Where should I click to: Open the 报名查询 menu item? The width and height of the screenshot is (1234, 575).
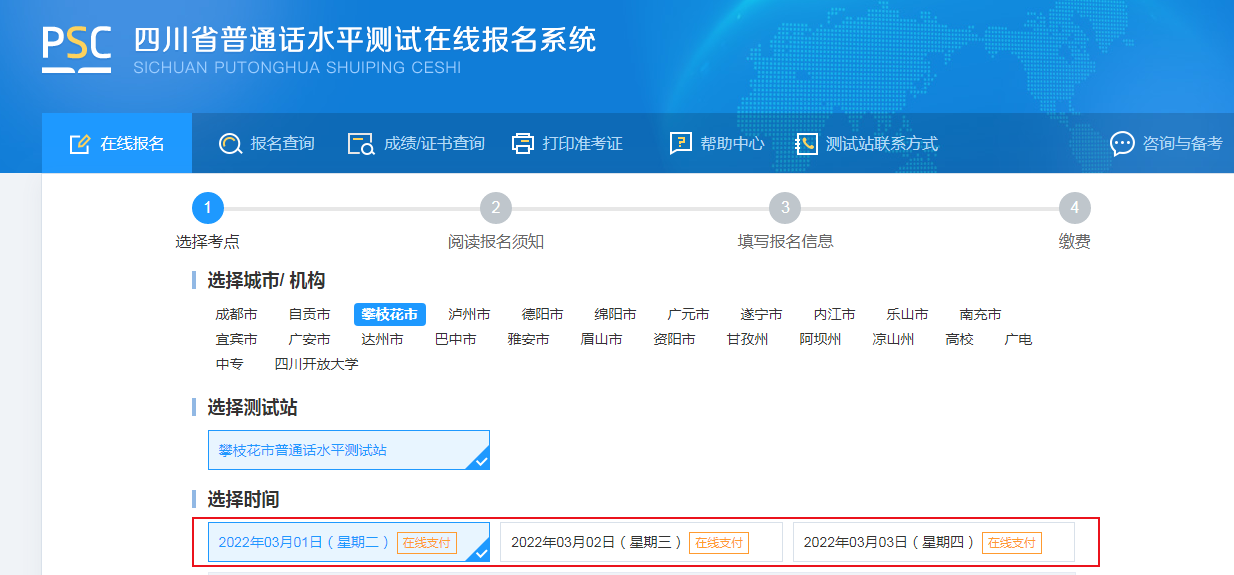282,144
